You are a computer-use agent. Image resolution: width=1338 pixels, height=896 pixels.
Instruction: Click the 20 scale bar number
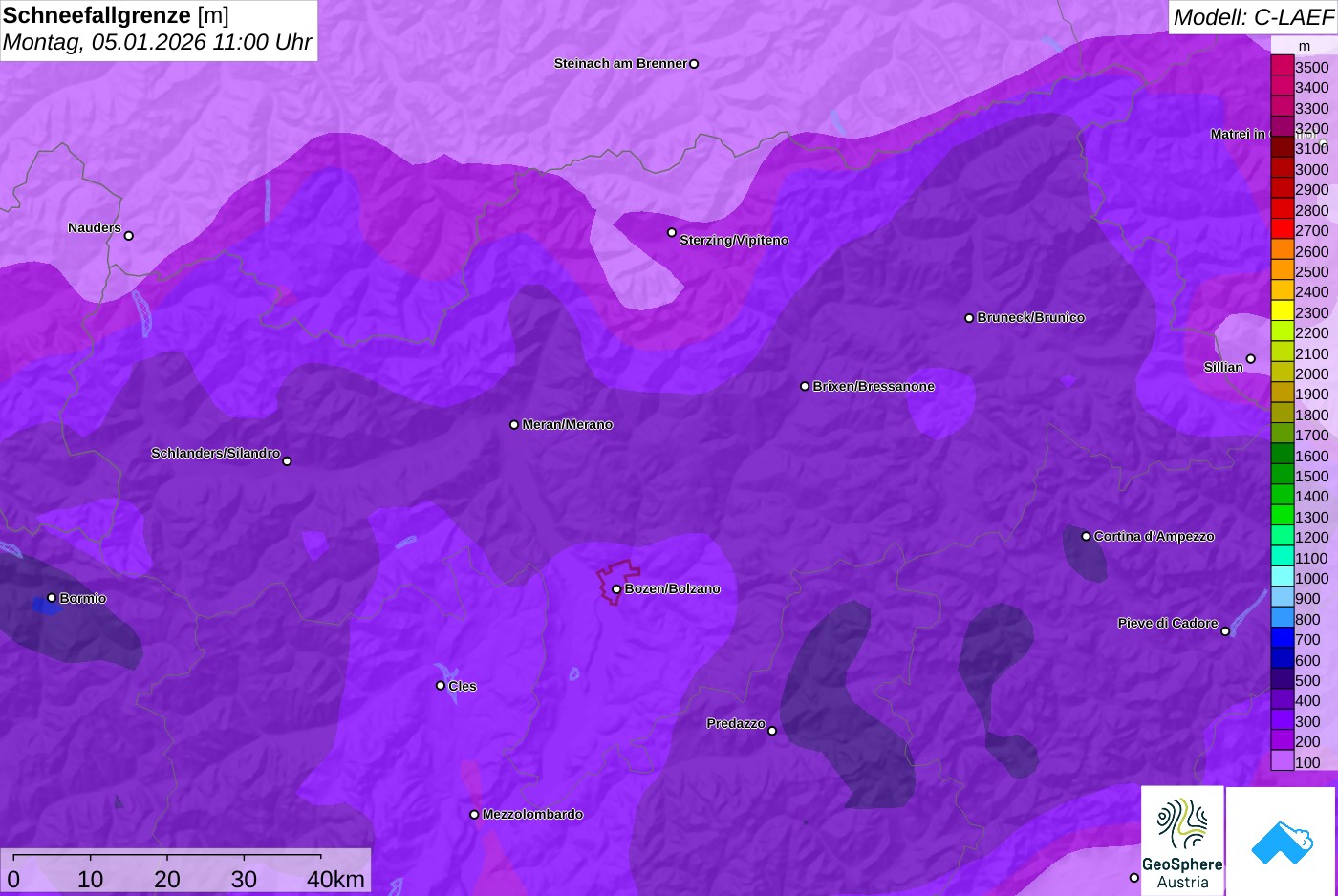pyautogui.click(x=167, y=879)
